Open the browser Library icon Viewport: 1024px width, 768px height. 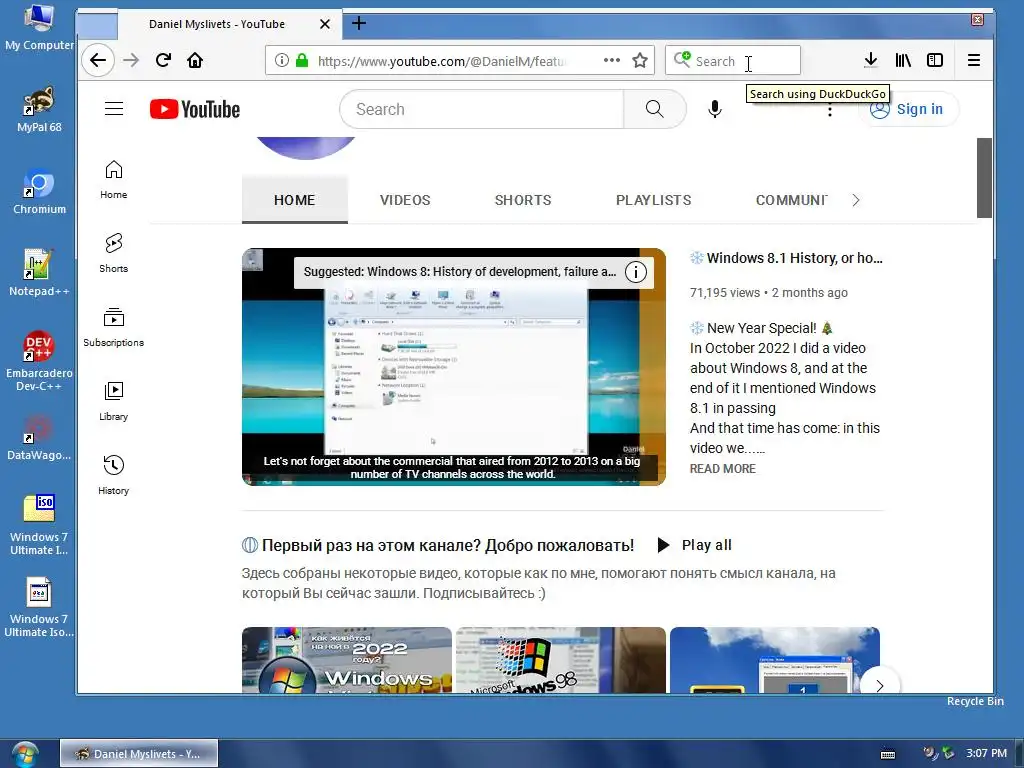coord(903,60)
